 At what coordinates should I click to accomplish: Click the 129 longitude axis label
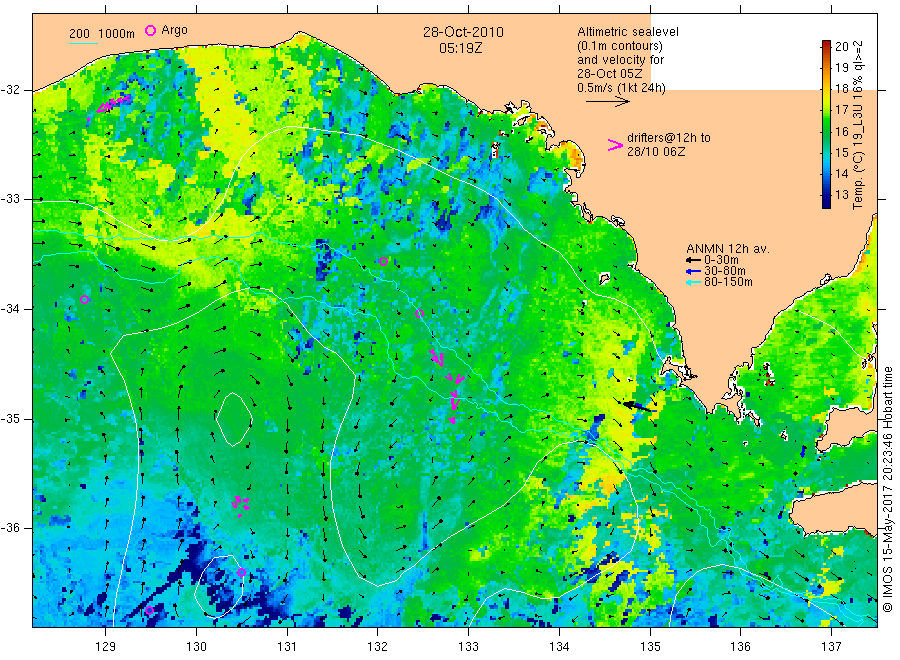(x=106, y=647)
